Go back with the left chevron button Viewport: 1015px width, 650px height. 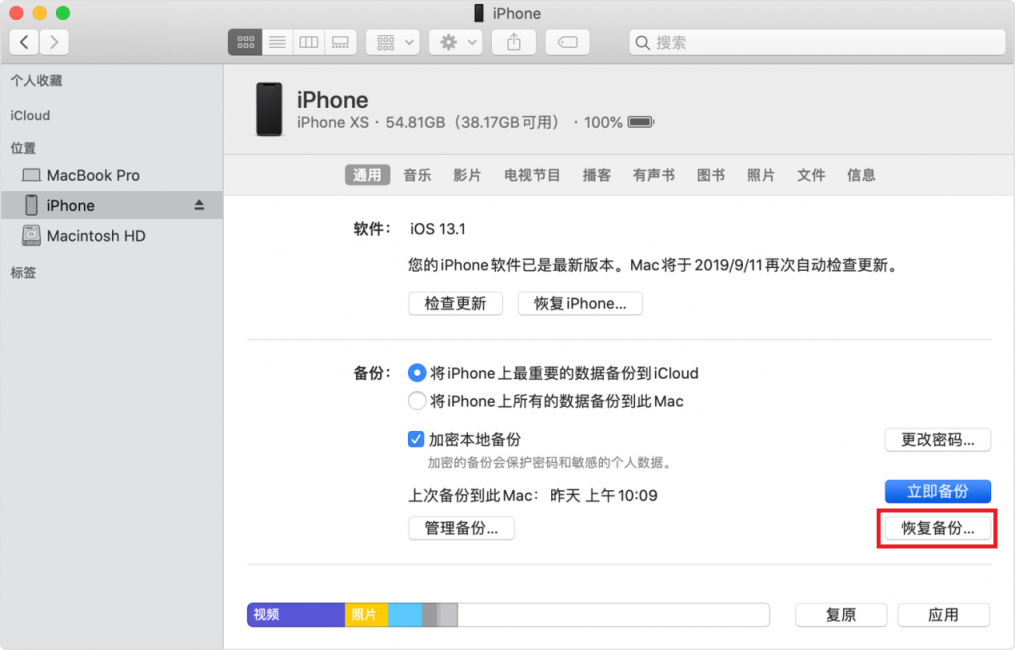[24, 42]
